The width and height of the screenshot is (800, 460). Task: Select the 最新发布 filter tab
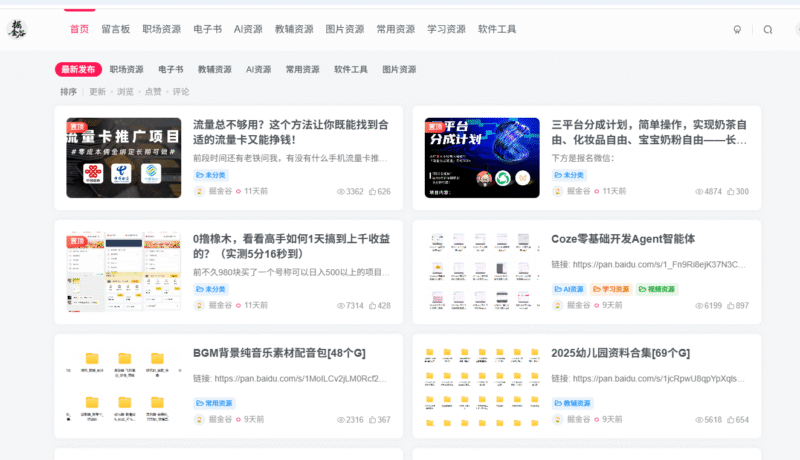[x=78, y=69]
